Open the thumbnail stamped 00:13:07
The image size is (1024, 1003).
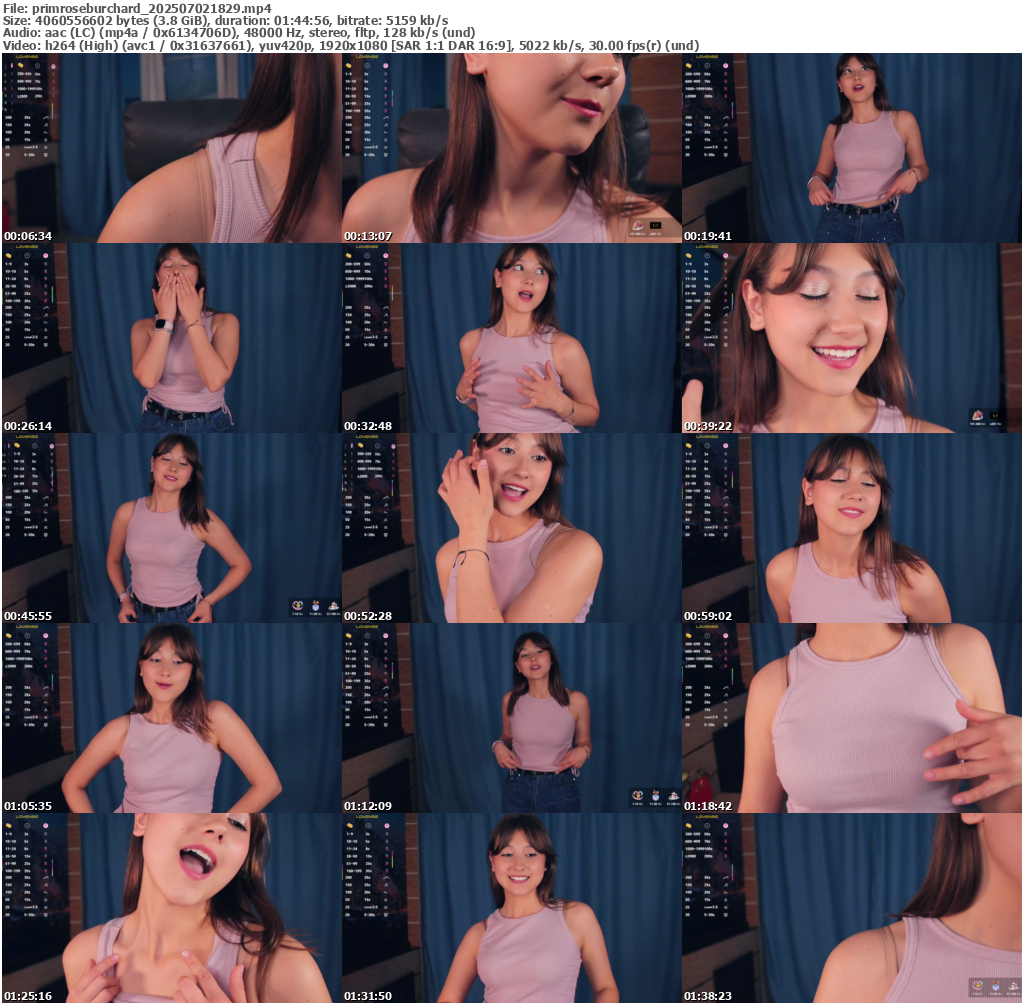click(512, 148)
